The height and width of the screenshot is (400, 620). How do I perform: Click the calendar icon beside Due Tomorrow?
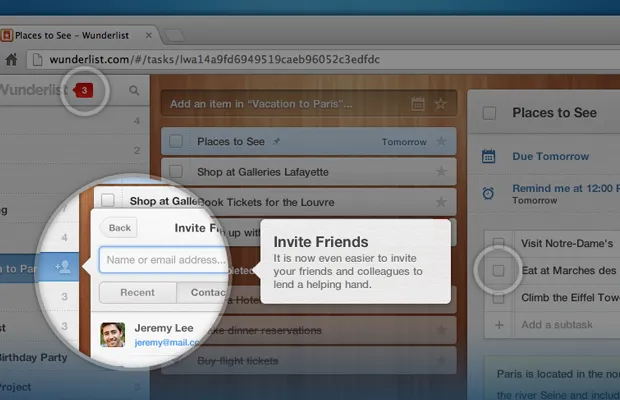489,156
